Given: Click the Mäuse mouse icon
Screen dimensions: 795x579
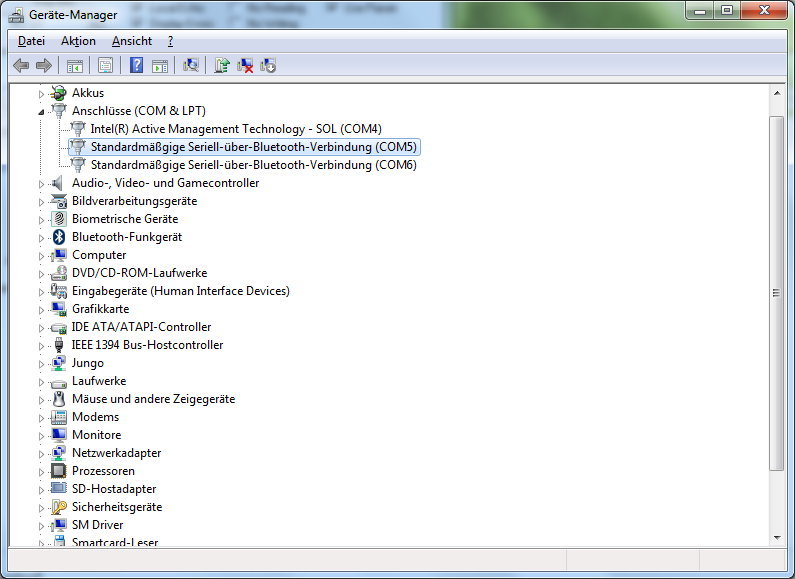Looking at the screenshot, I should click(x=59, y=399).
